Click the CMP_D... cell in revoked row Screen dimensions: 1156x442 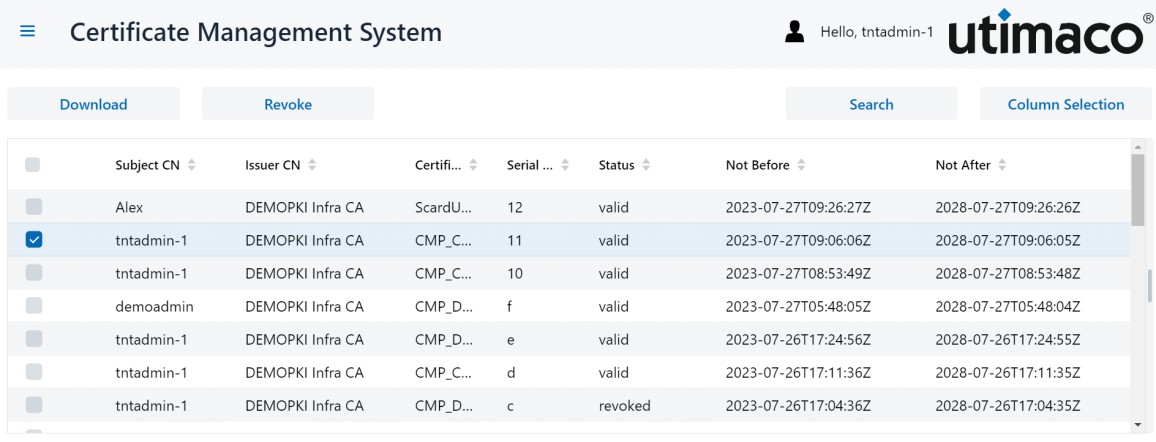point(444,406)
